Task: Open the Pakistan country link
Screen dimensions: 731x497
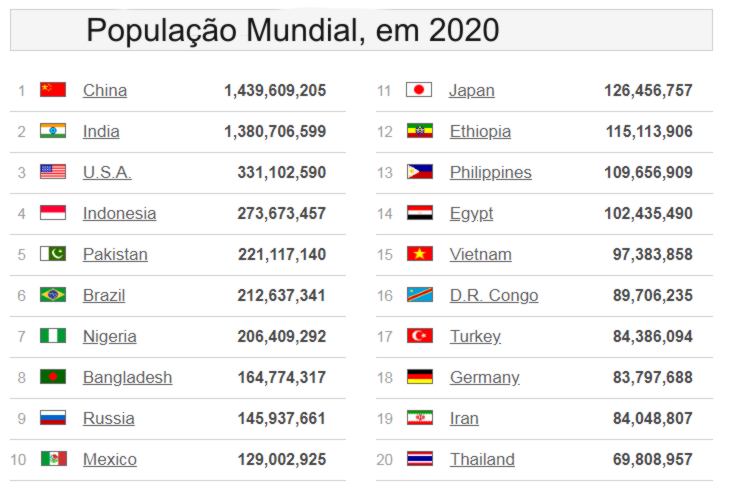Action: tap(115, 254)
